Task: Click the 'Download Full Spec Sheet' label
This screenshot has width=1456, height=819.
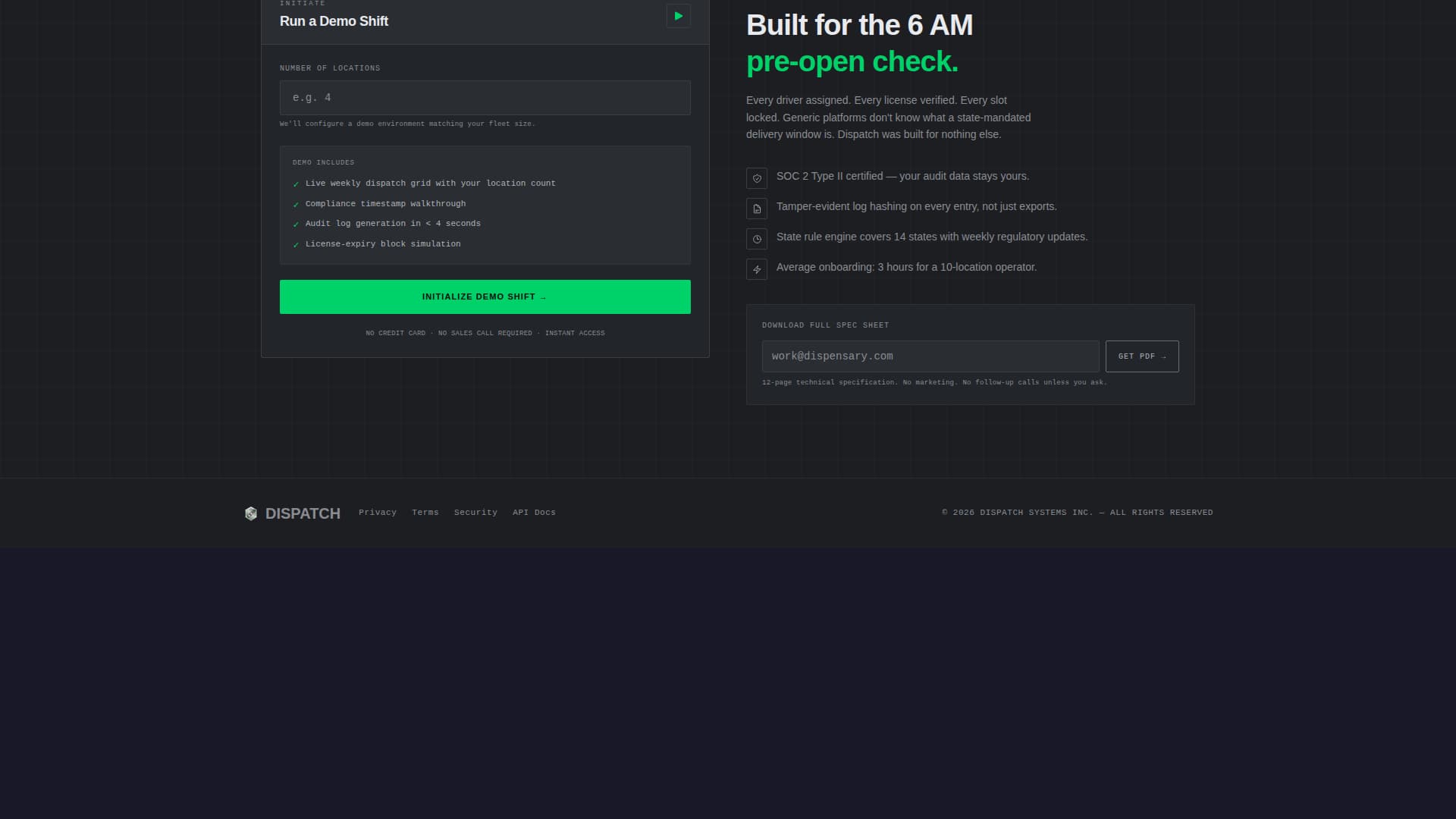Action: tap(825, 325)
